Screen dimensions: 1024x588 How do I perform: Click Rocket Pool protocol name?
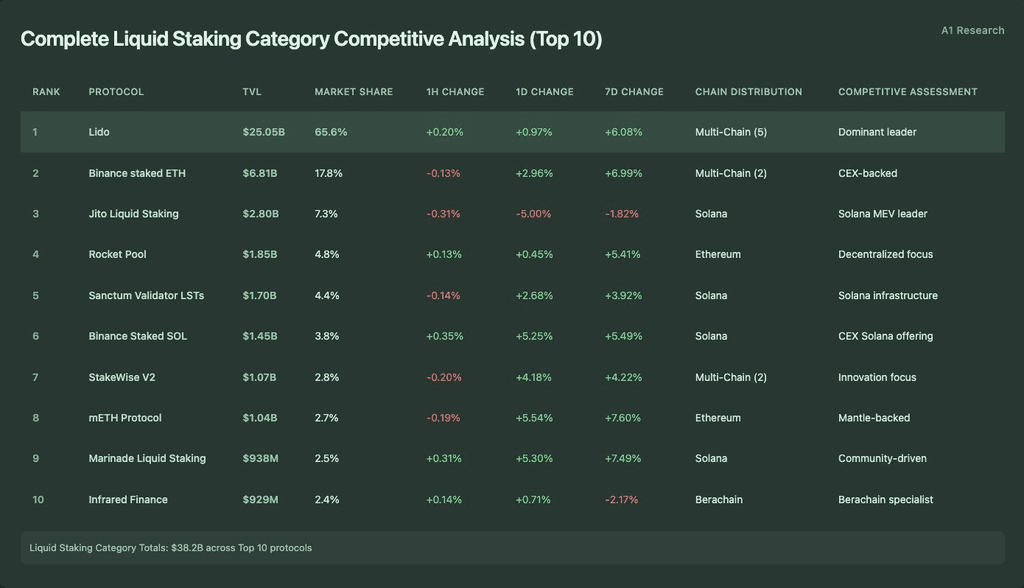point(118,254)
